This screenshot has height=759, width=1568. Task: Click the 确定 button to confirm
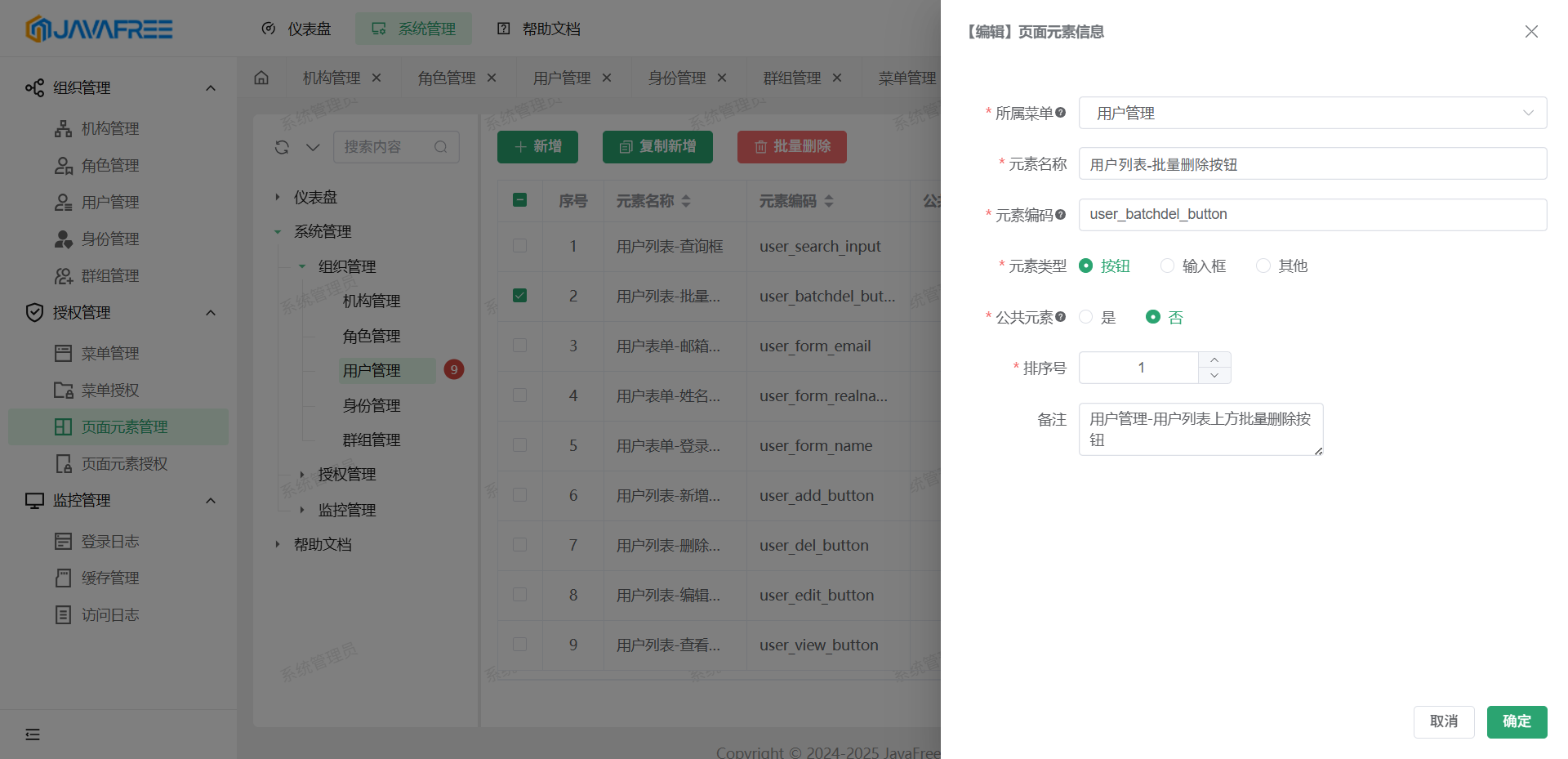point(1517,721)
